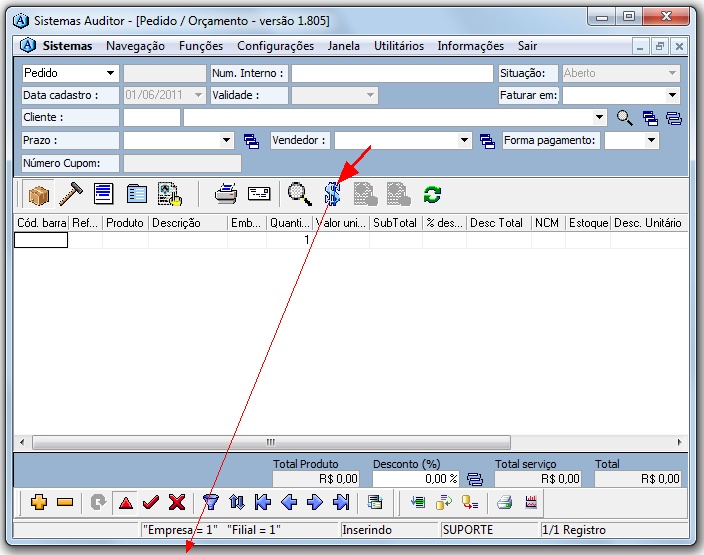The width and height of the screenshot is (704, 555).
Task: Open the filter funnel icon
Action: click(211, 502)
